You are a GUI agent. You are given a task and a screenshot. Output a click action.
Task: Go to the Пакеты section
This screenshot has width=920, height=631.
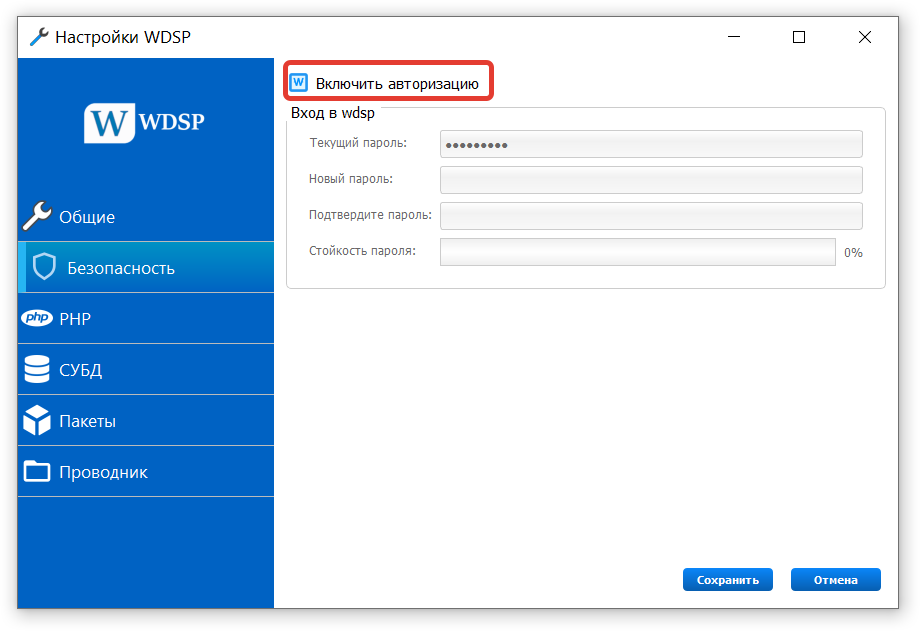coord(146,420)
